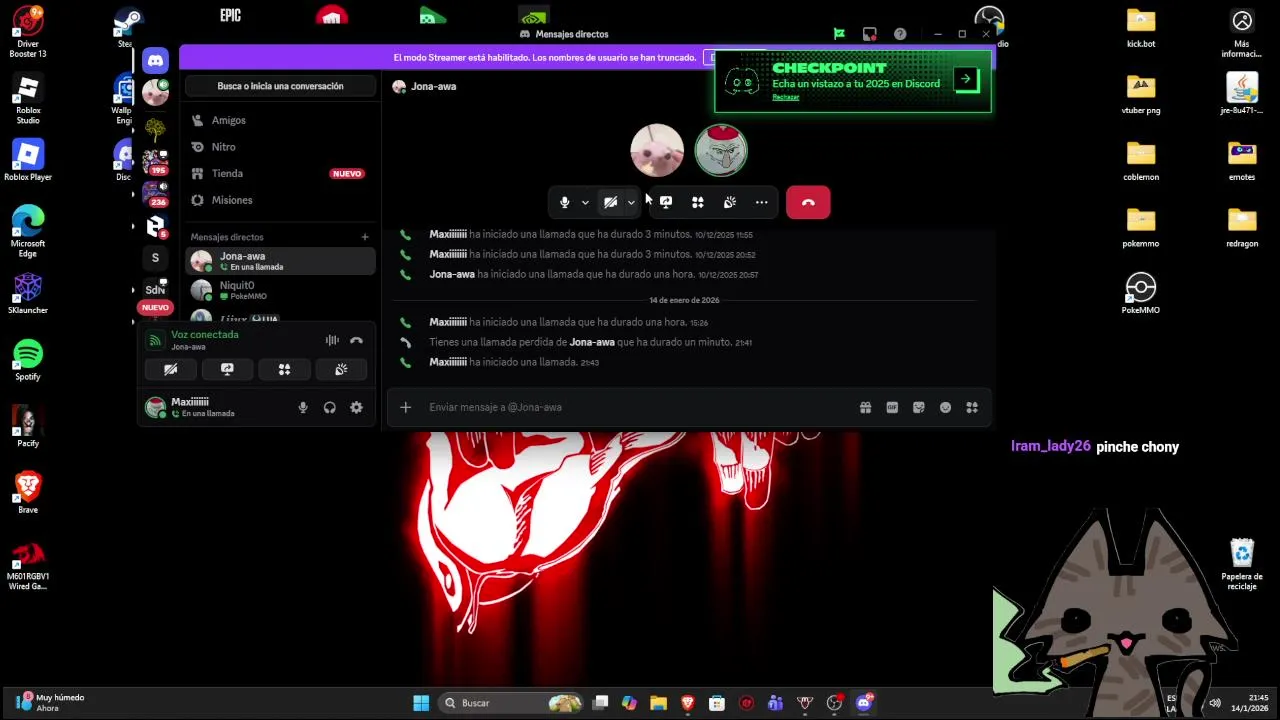Open attachment plus button in message bar
Viewport: 1280px width, 720px height.
tap(405, 407)
